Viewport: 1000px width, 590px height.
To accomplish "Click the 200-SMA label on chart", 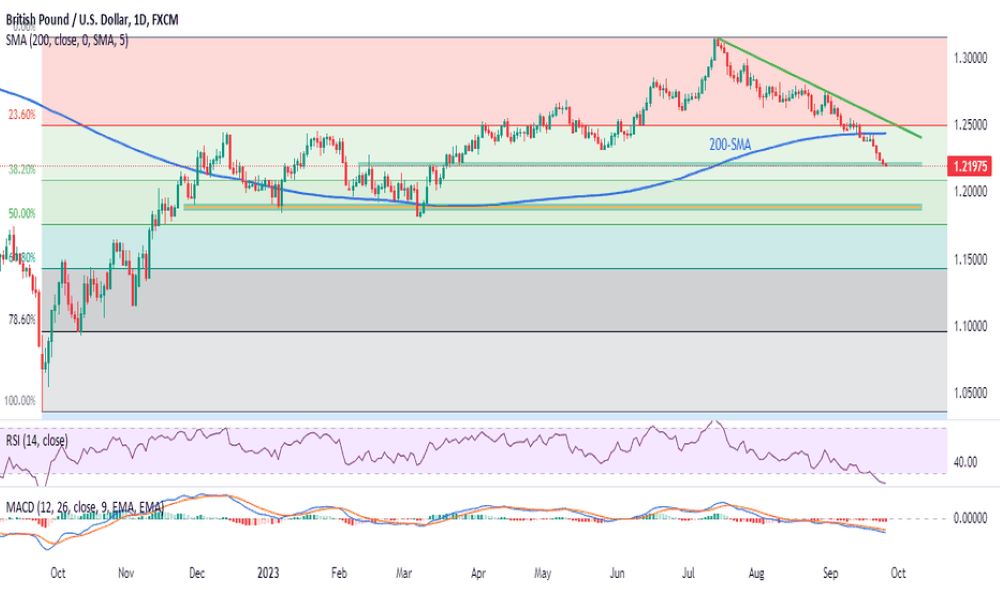I will (x=730, y=145).
